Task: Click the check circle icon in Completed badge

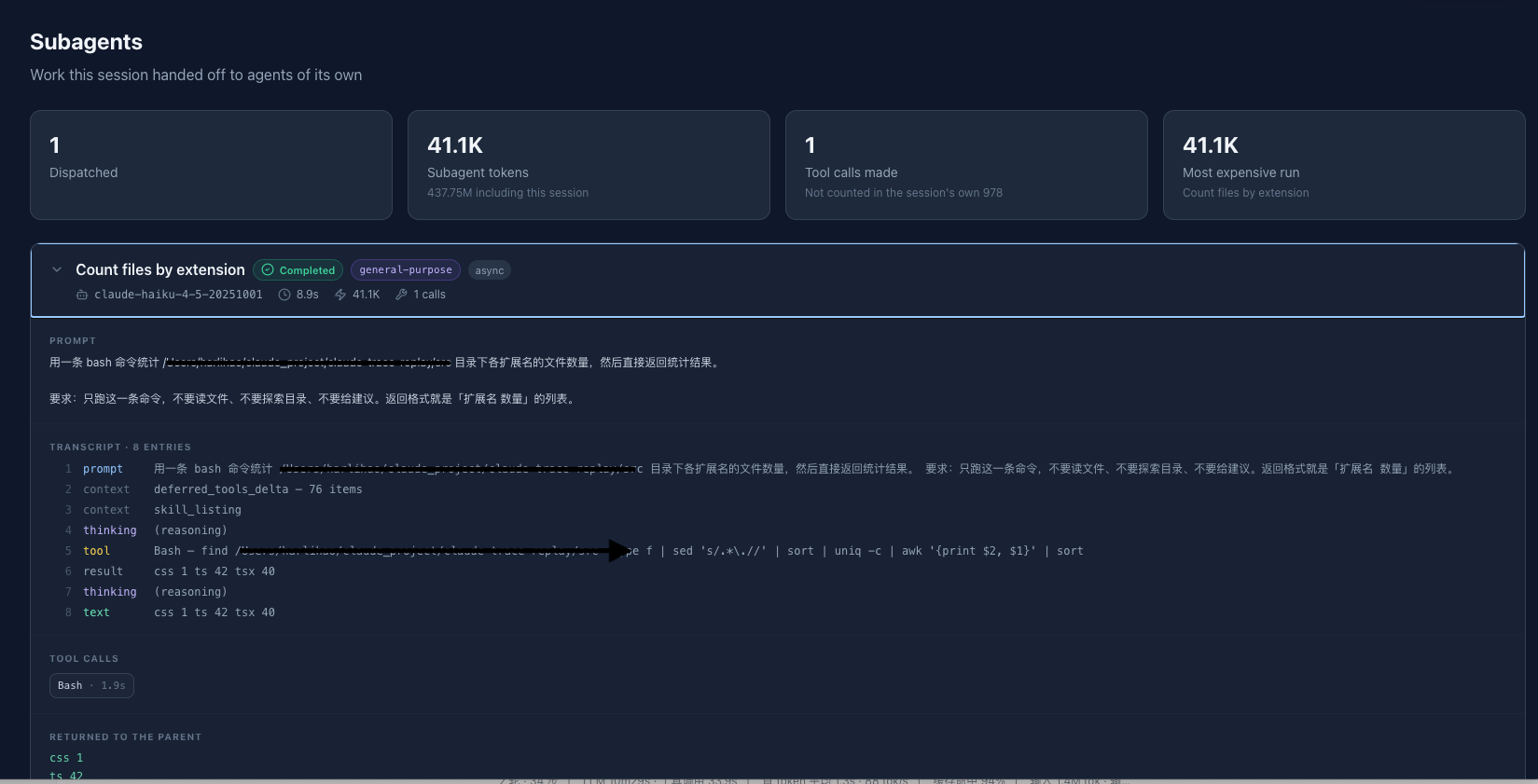Action: pyautogui.click(x=268, y=270)
